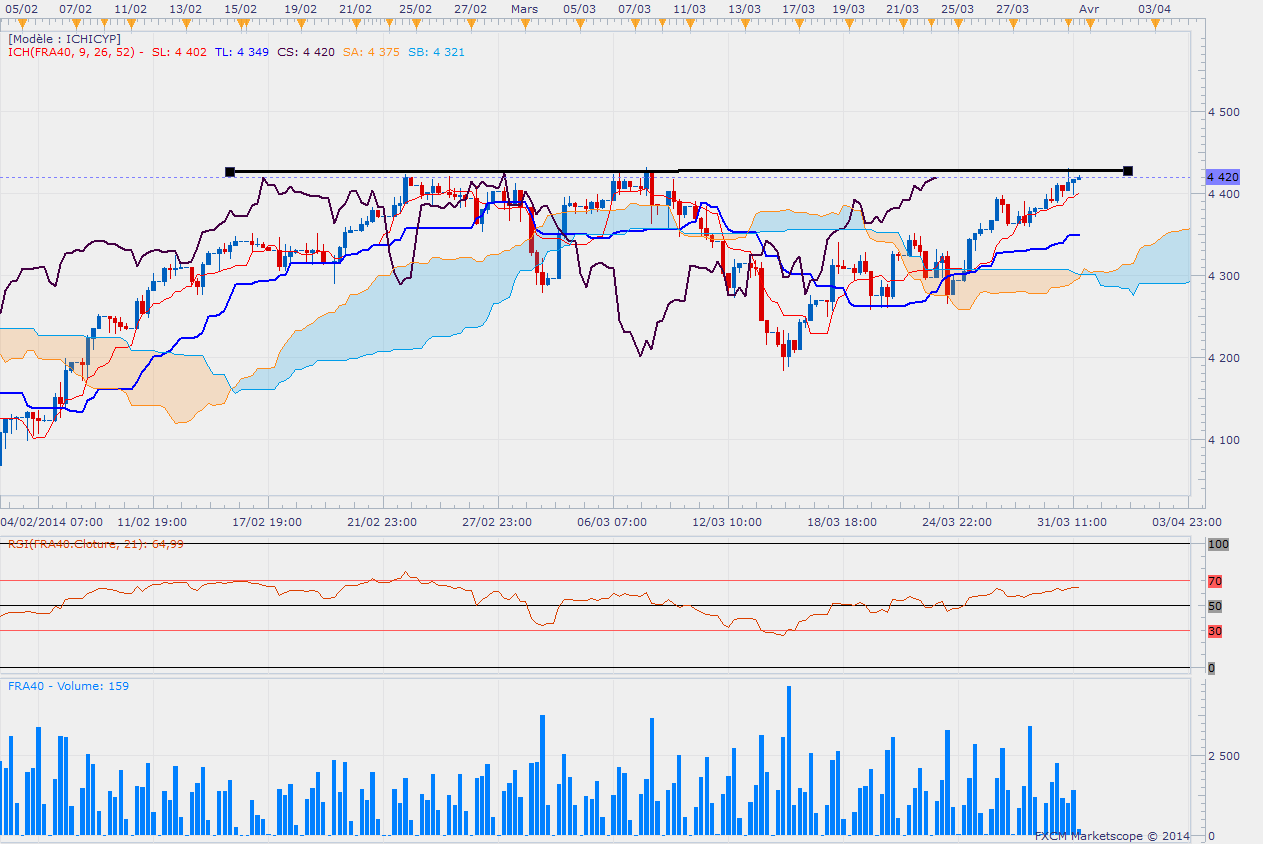Click the '24/03 22:00' time axis label

[x=957, y=522]
